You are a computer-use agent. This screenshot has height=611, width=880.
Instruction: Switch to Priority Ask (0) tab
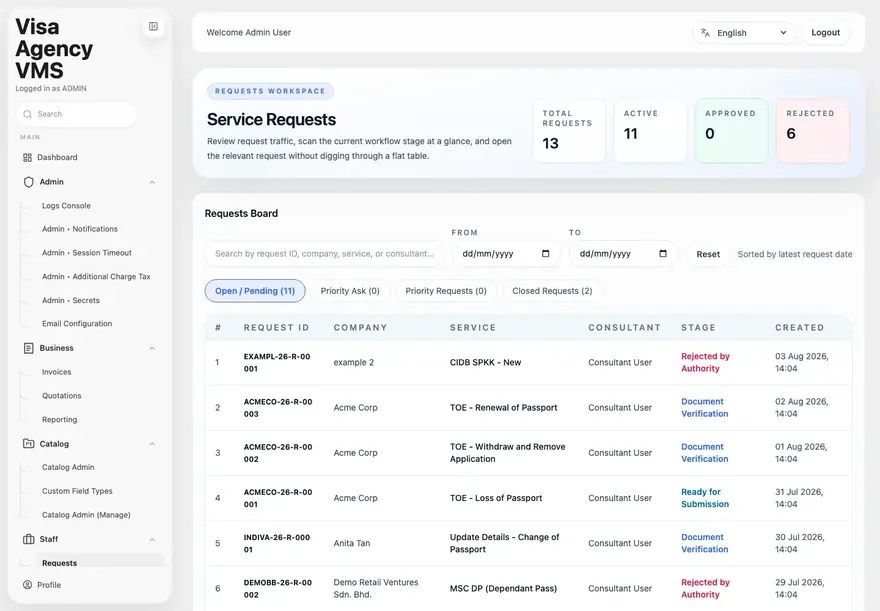[x=350, y=291]
